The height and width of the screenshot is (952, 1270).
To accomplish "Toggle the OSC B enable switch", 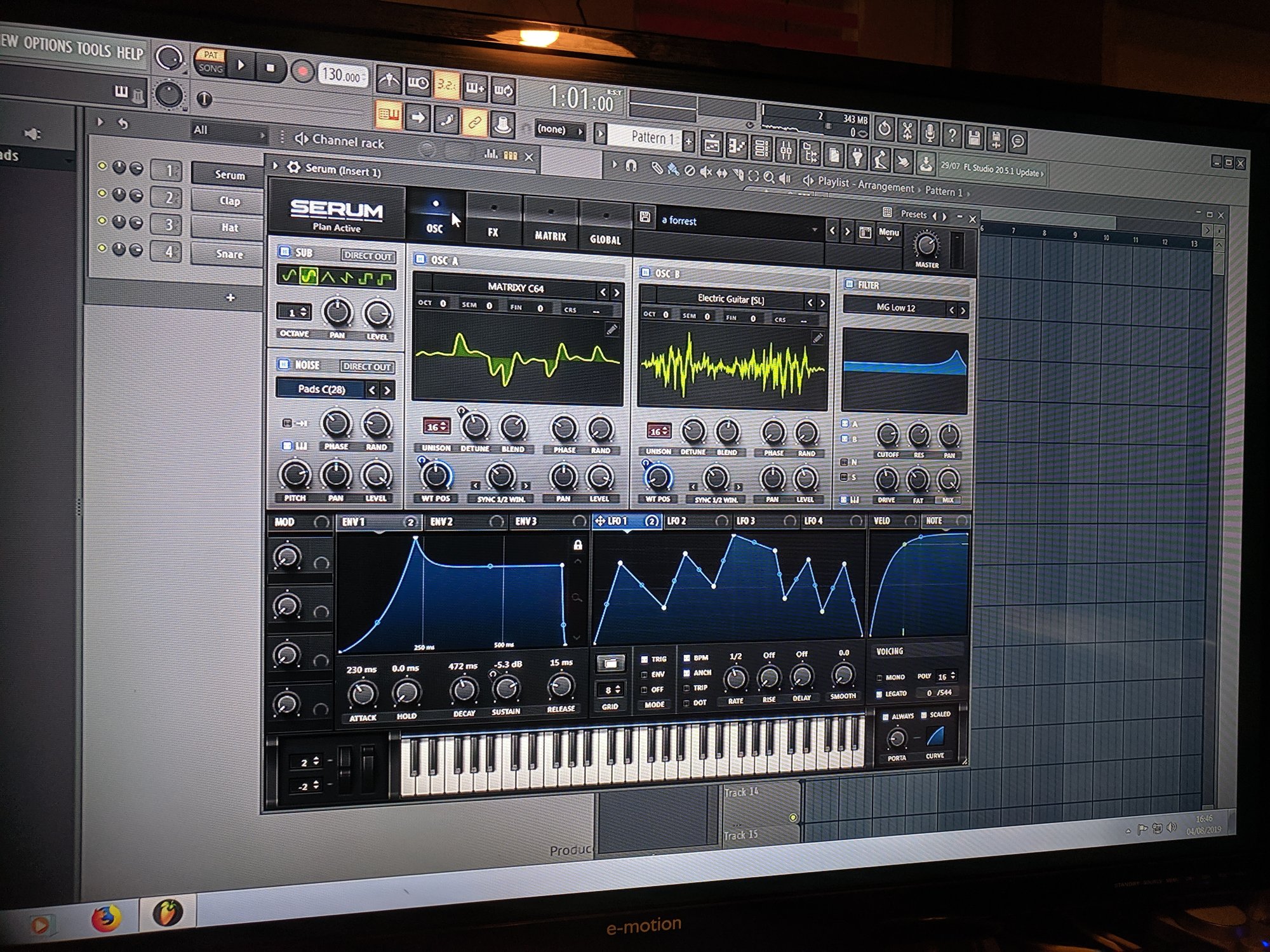I will tap(646, 273).
